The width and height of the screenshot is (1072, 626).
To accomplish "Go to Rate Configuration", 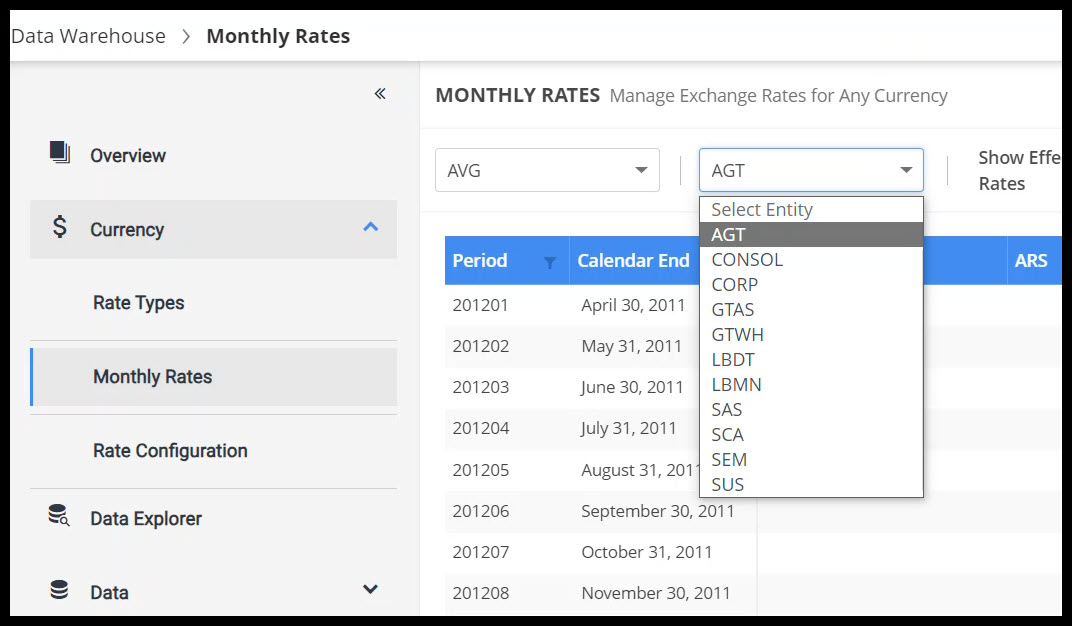I will coord(170,451).
